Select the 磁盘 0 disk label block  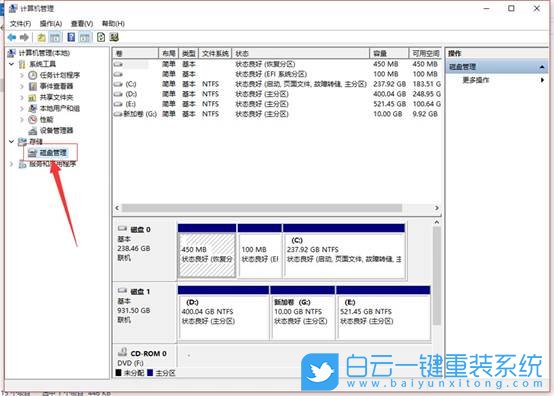[145, 250]
